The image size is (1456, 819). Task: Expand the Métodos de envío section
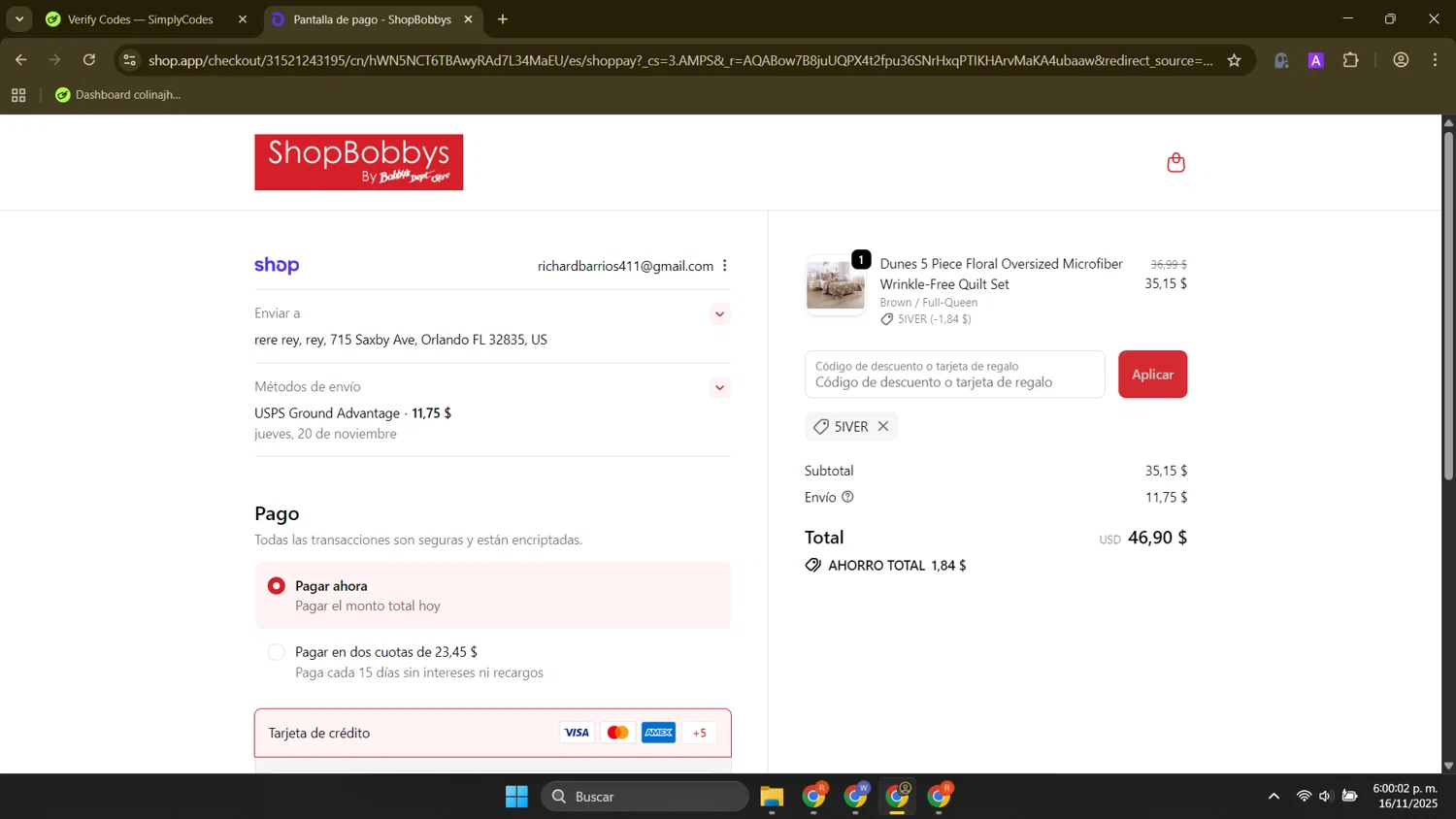(x=719, y=387)
